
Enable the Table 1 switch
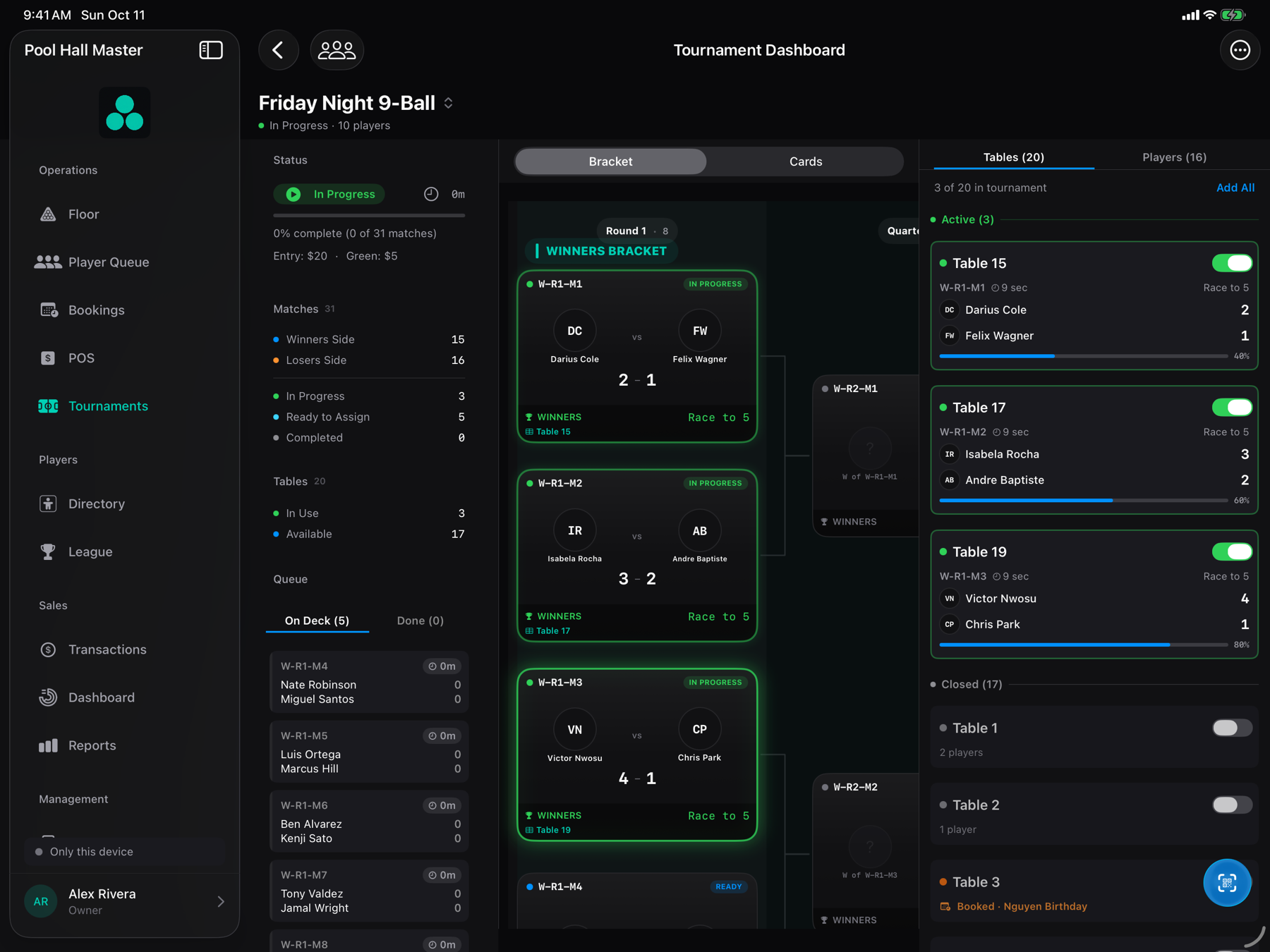[1232, 728]
